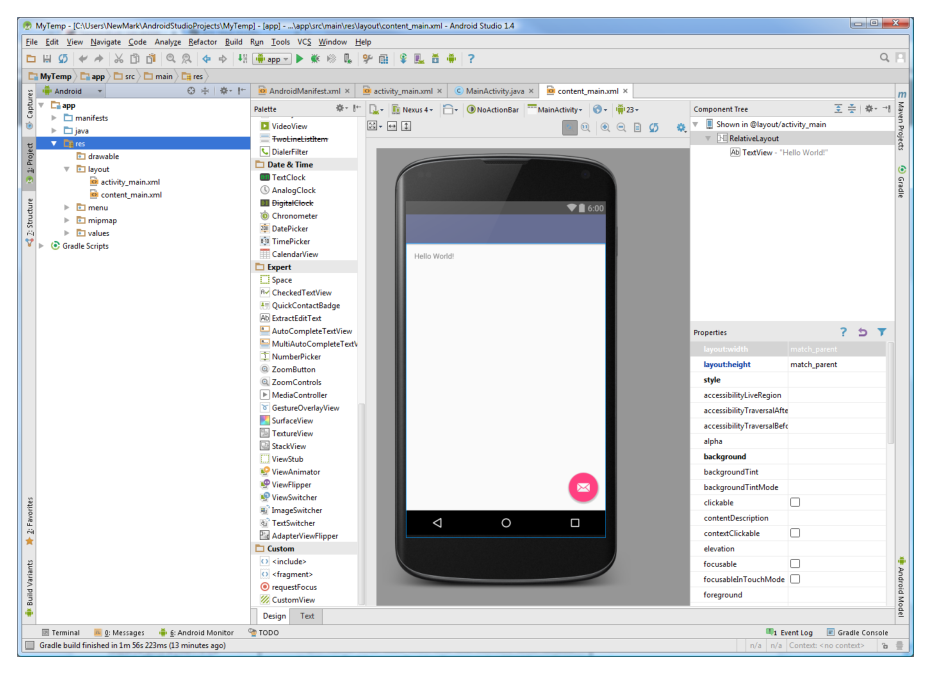Open the API level 23 dropdown
The height and width of the screenshot is (674, 930).
[628, 110]
